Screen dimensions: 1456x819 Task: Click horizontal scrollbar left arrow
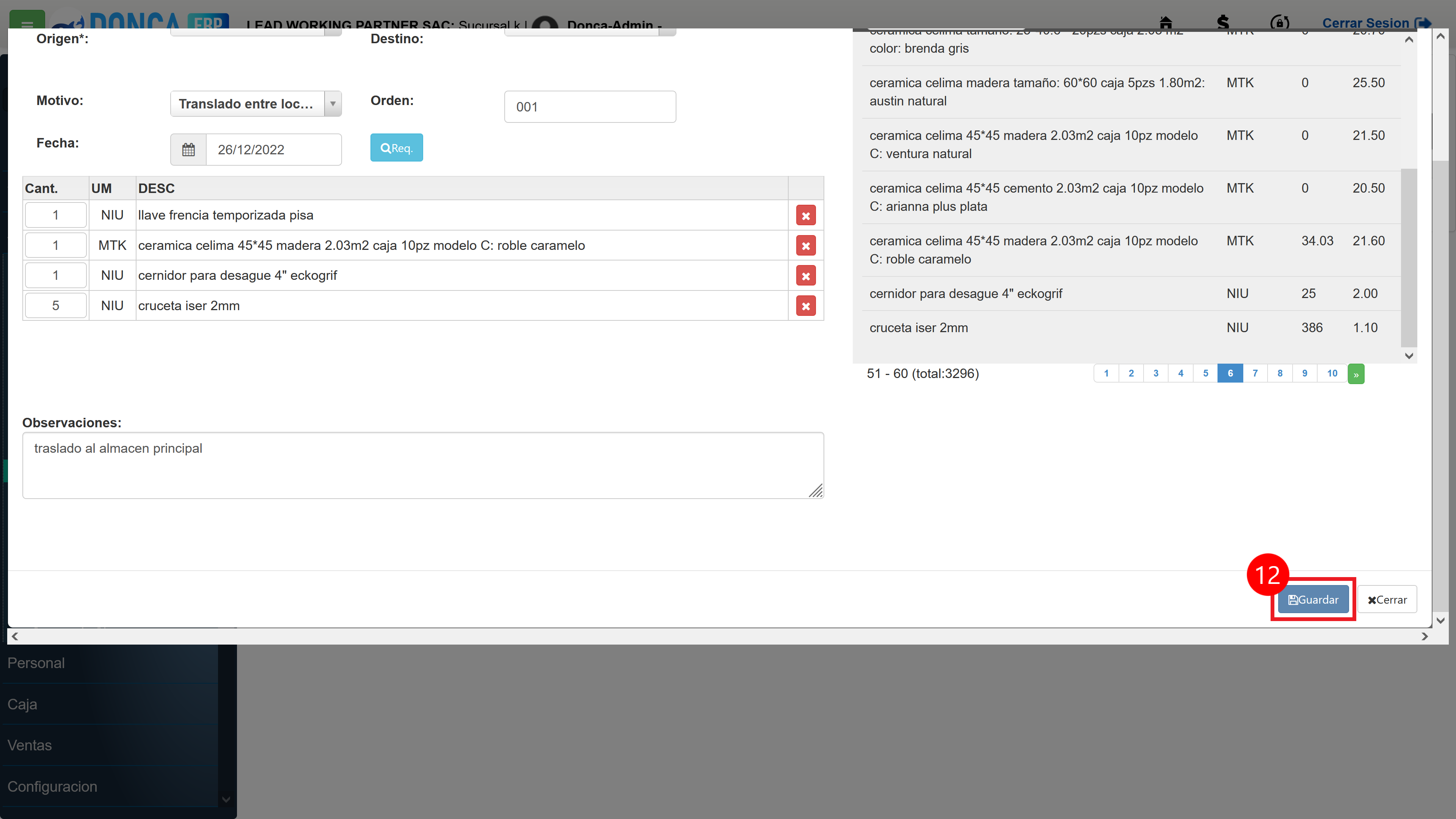pyautogui.click(x=15, y=637)
